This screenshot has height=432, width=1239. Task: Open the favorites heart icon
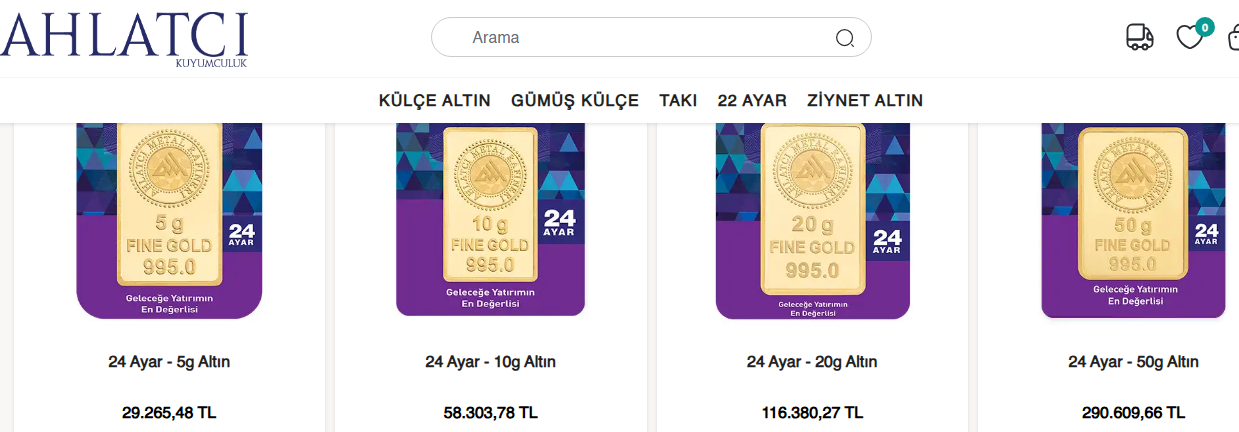pos(1189,37)
